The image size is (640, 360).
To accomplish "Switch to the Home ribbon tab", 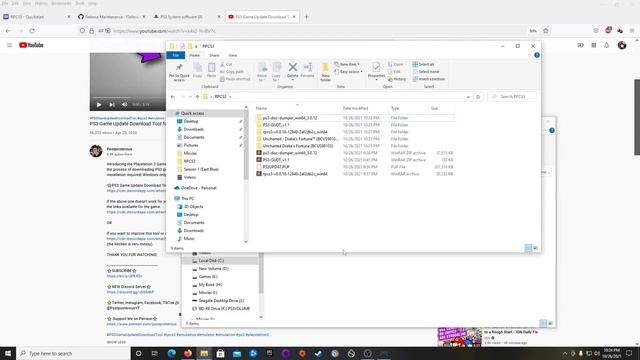I will [195, 55].
